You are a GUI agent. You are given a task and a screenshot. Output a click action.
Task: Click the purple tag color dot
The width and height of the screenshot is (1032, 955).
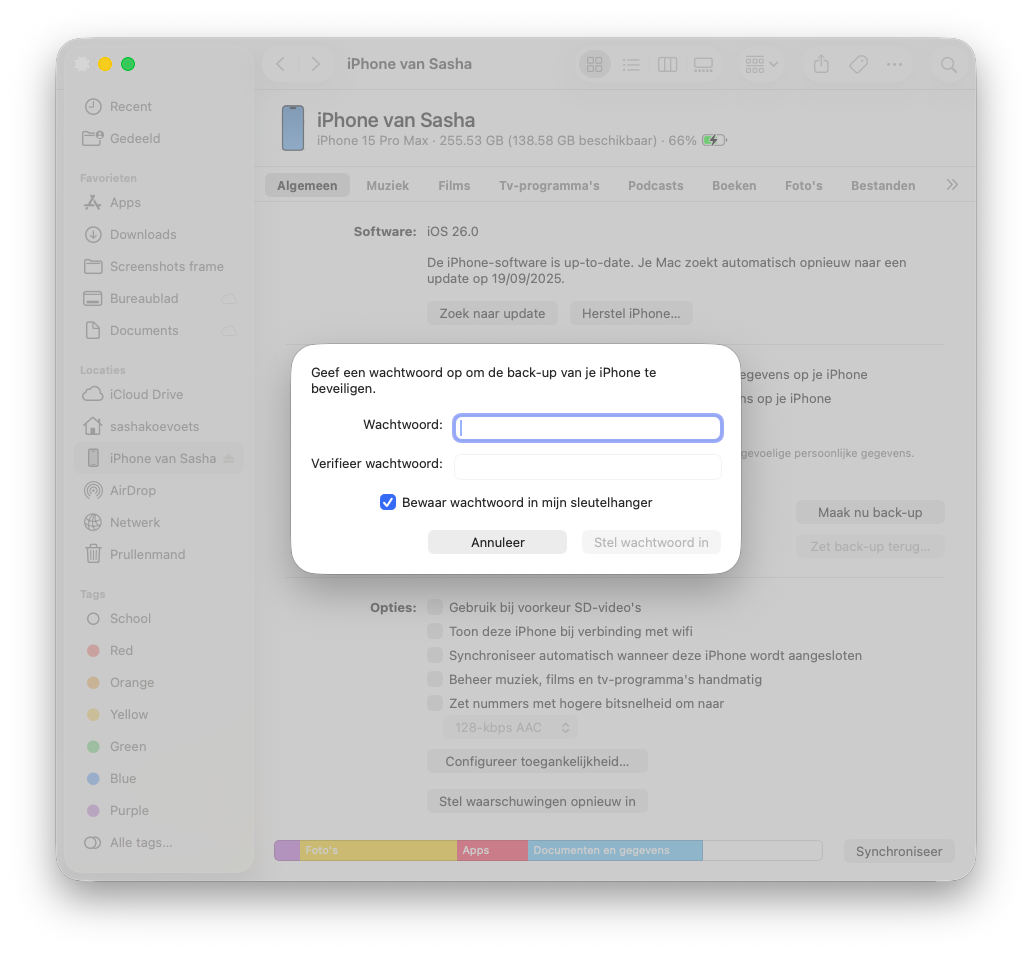point(93,811)
